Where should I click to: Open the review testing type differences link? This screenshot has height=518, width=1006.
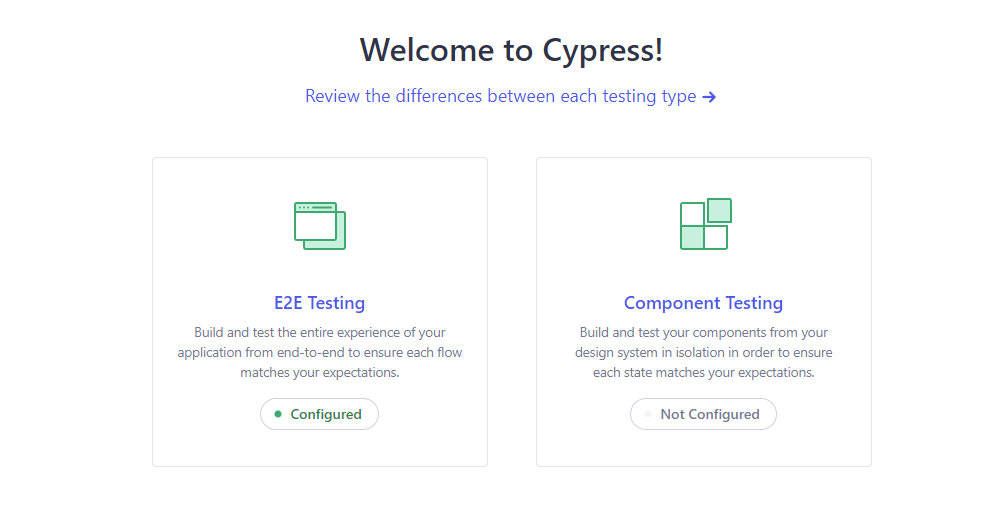(x=500, y=97)
